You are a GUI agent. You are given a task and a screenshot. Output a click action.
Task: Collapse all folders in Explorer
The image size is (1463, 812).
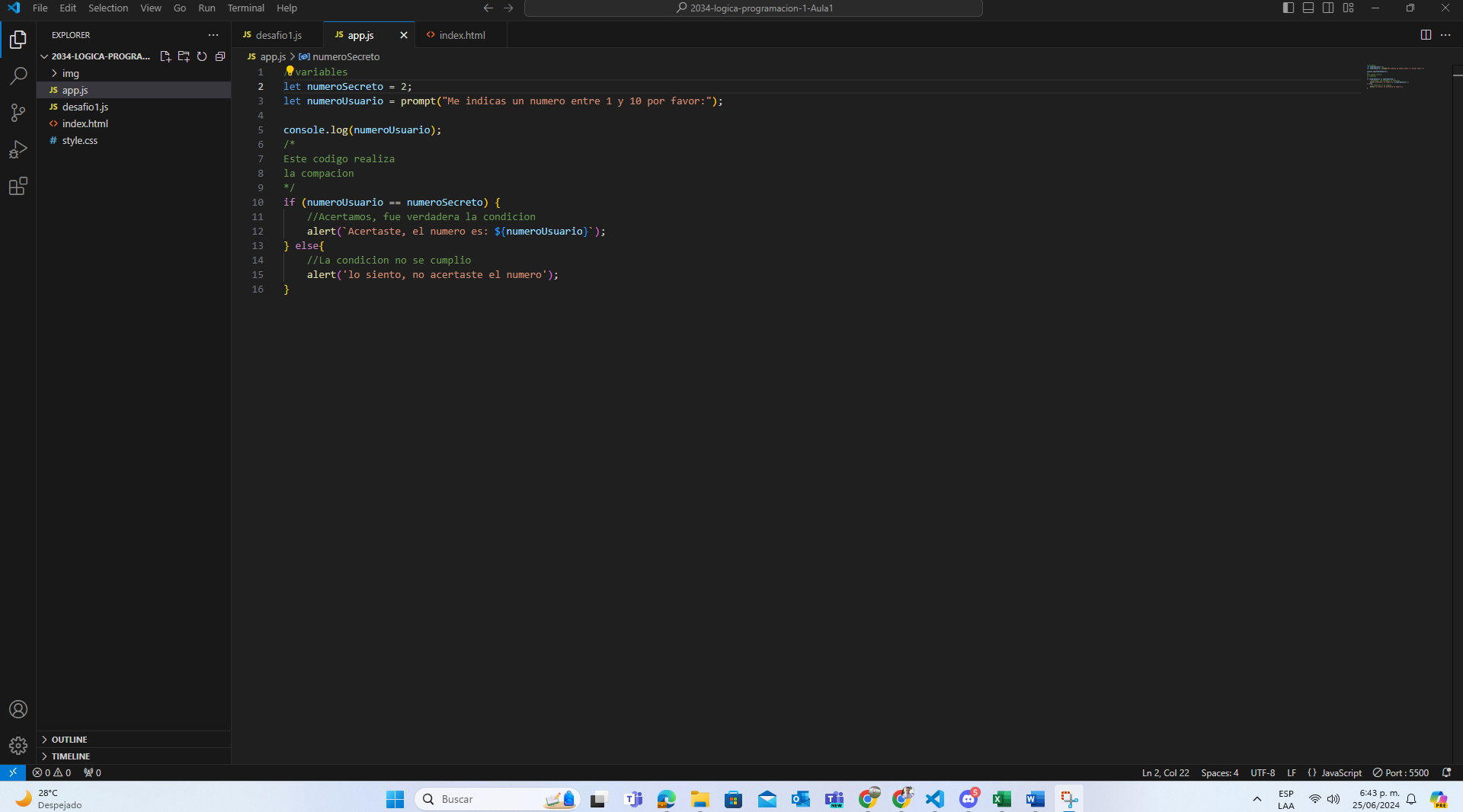(220, 56)
